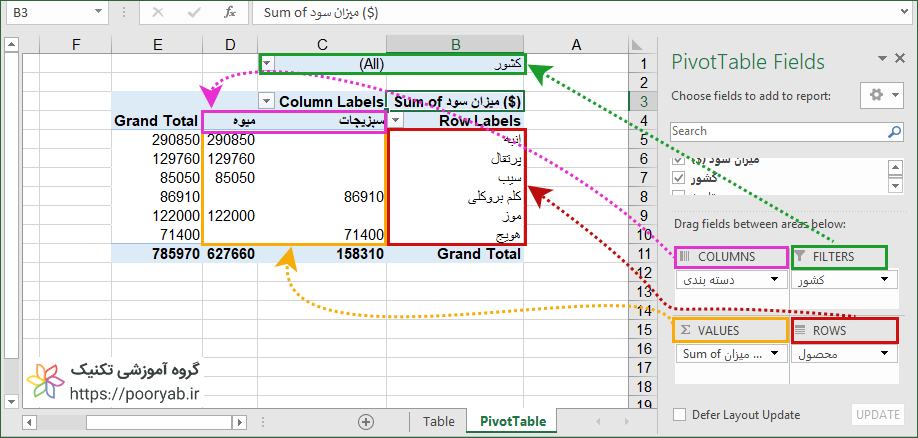Click the 71400 value in column C

click(363, 235)
